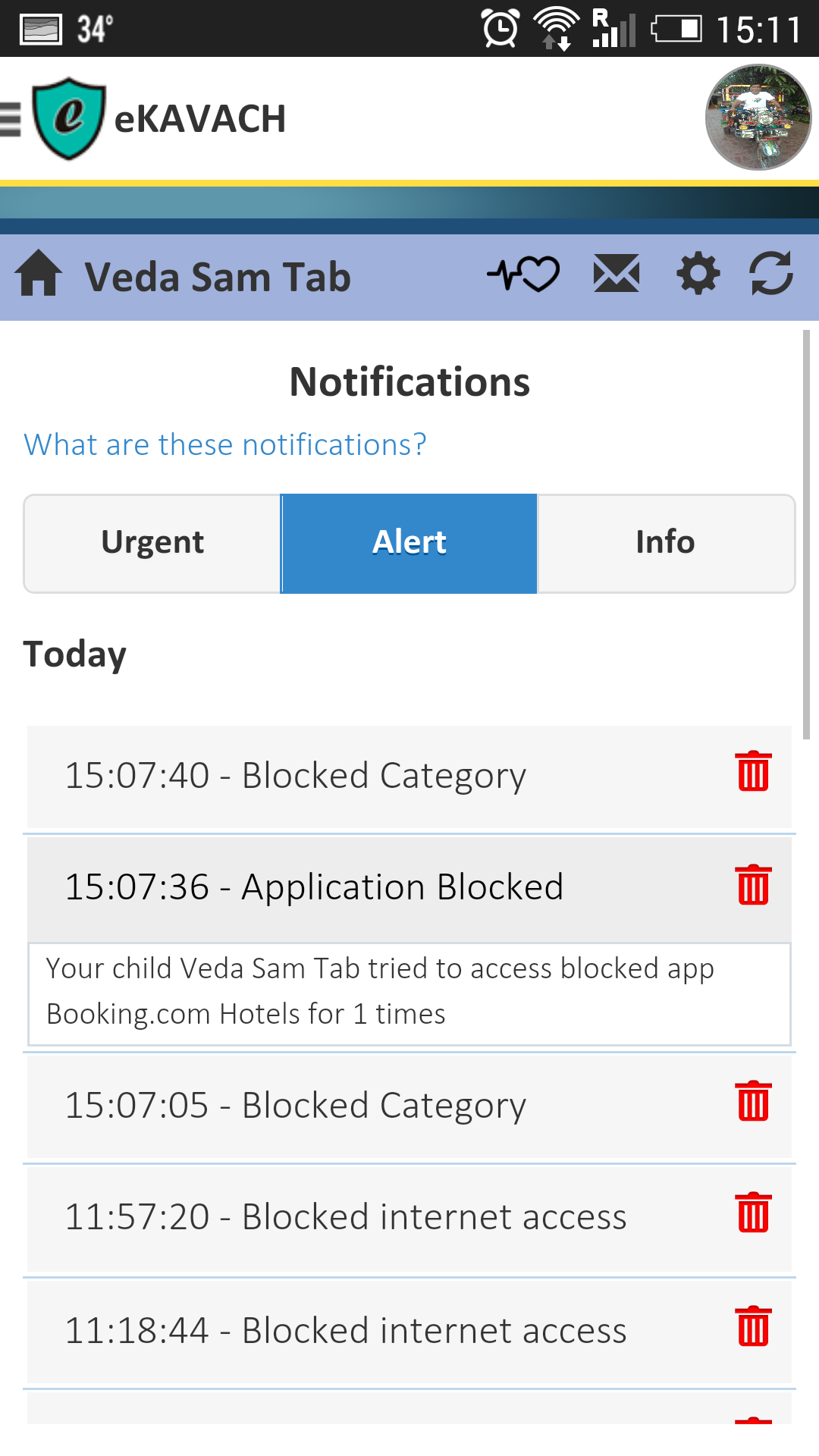Remove the 11:57:20 Blocked internet access entry
The height and width of the screenshot is (1456, 819).
coord(753,1213)
